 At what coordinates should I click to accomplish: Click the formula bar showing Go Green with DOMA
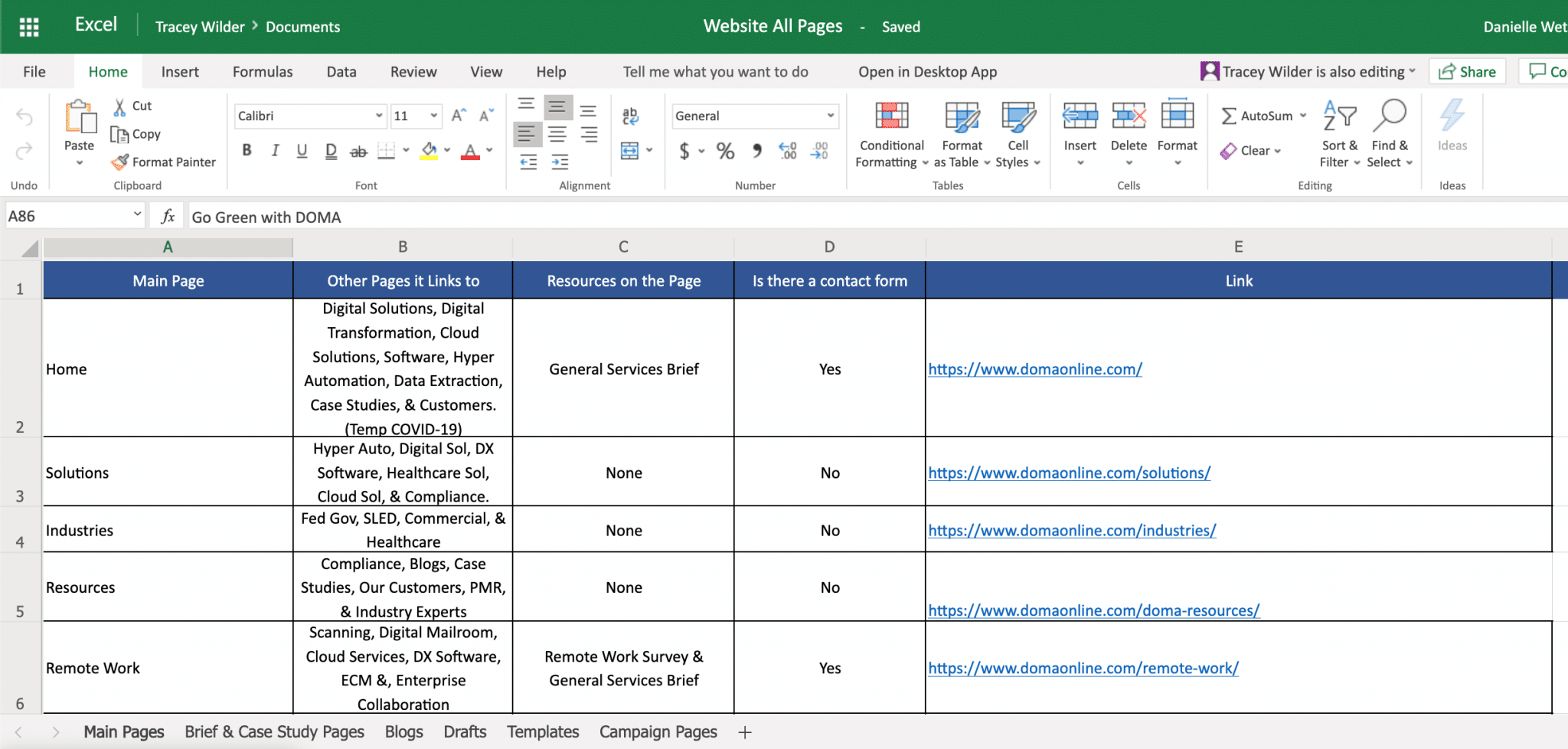click(877, 218)
